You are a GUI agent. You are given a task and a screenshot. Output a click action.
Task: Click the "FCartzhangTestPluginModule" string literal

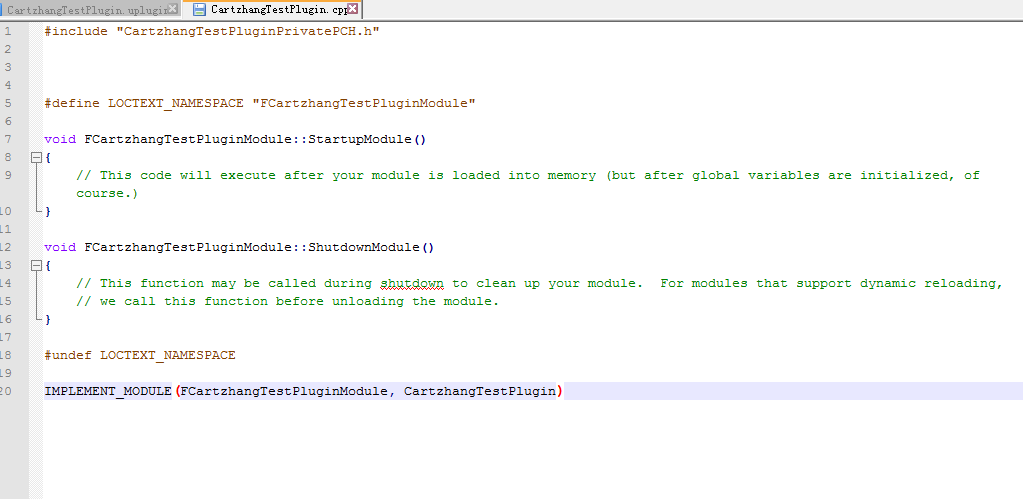click(x=364, y=103)
